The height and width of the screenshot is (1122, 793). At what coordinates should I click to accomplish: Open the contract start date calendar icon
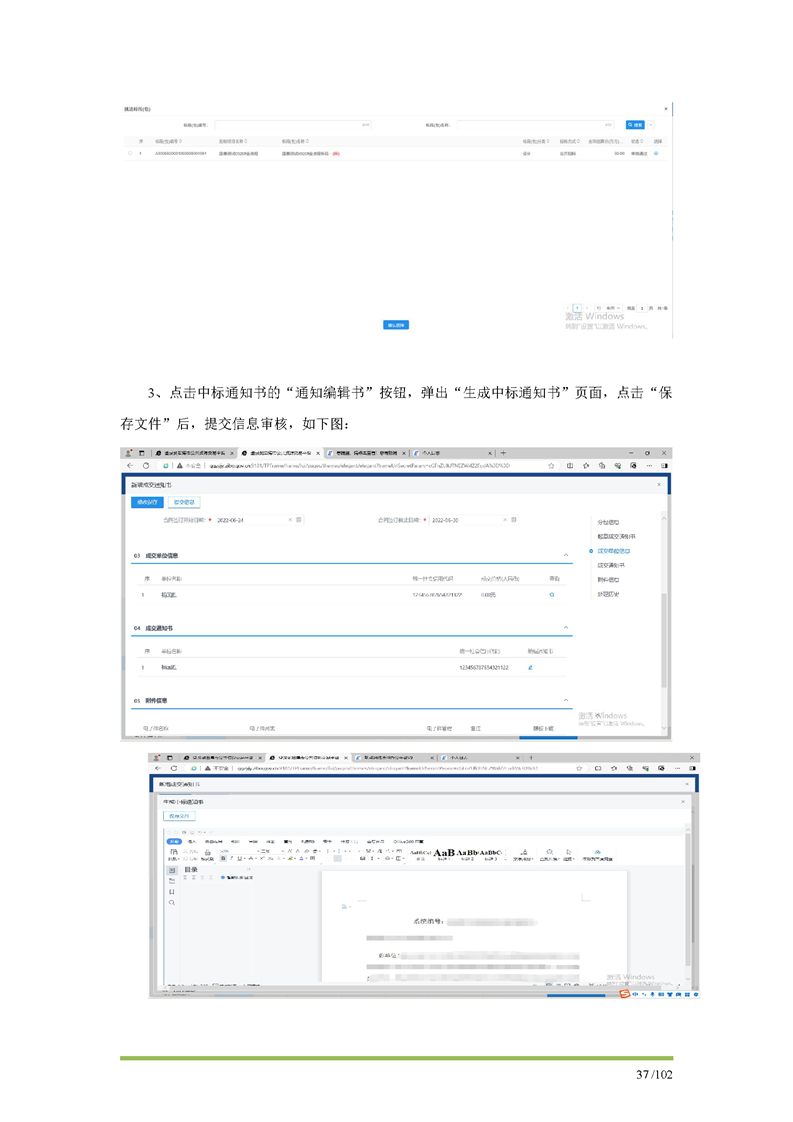click(x=299, y=520)
